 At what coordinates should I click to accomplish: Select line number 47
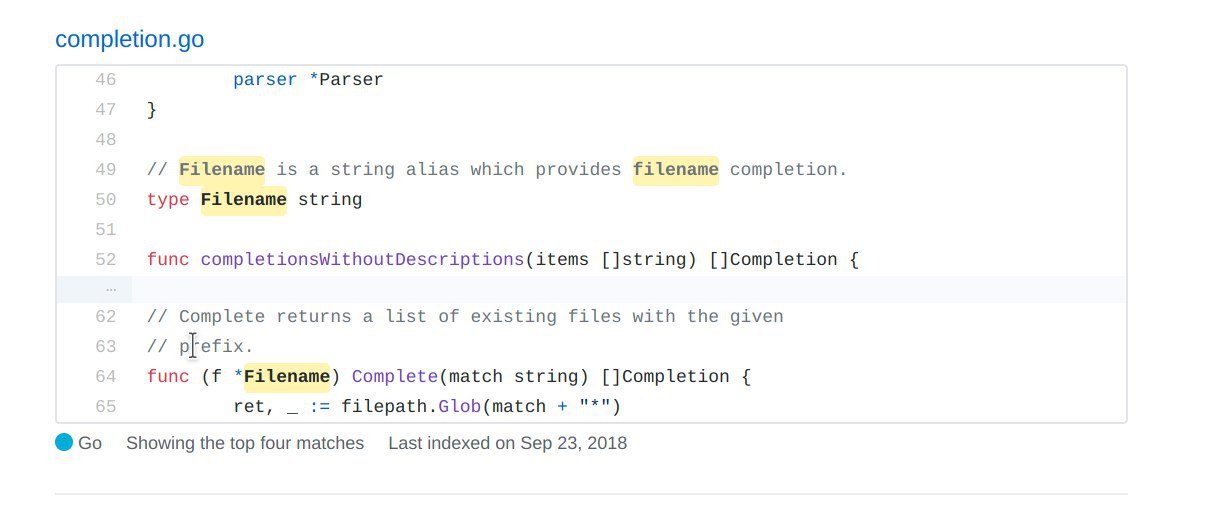click(105, 109)
